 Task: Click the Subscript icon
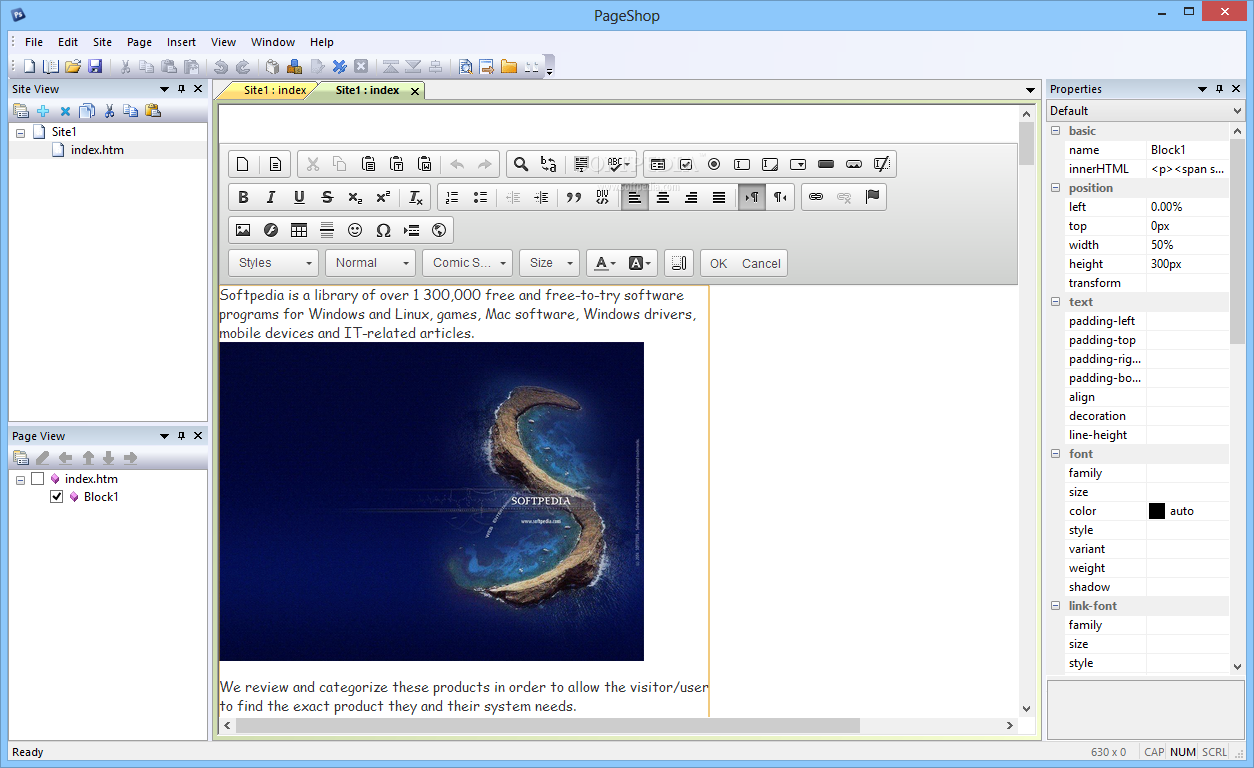tap(355, 198)
